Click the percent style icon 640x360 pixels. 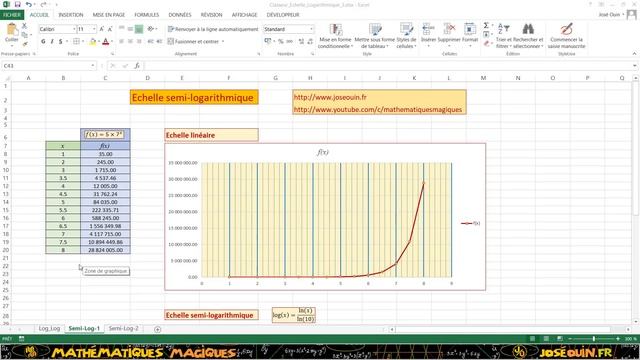pyautogui.click(x=280, y=41)
